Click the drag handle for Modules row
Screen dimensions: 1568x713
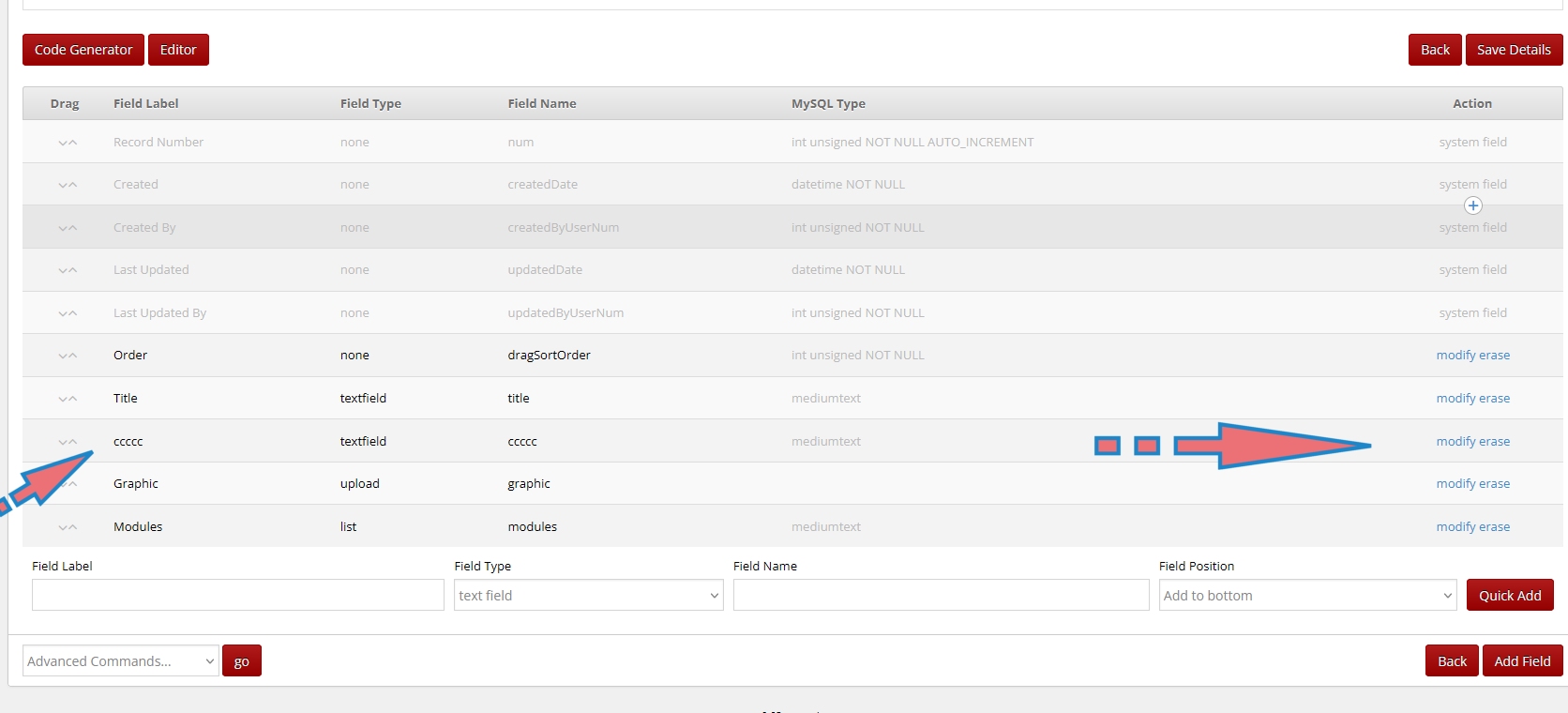(x=68, y=527)
